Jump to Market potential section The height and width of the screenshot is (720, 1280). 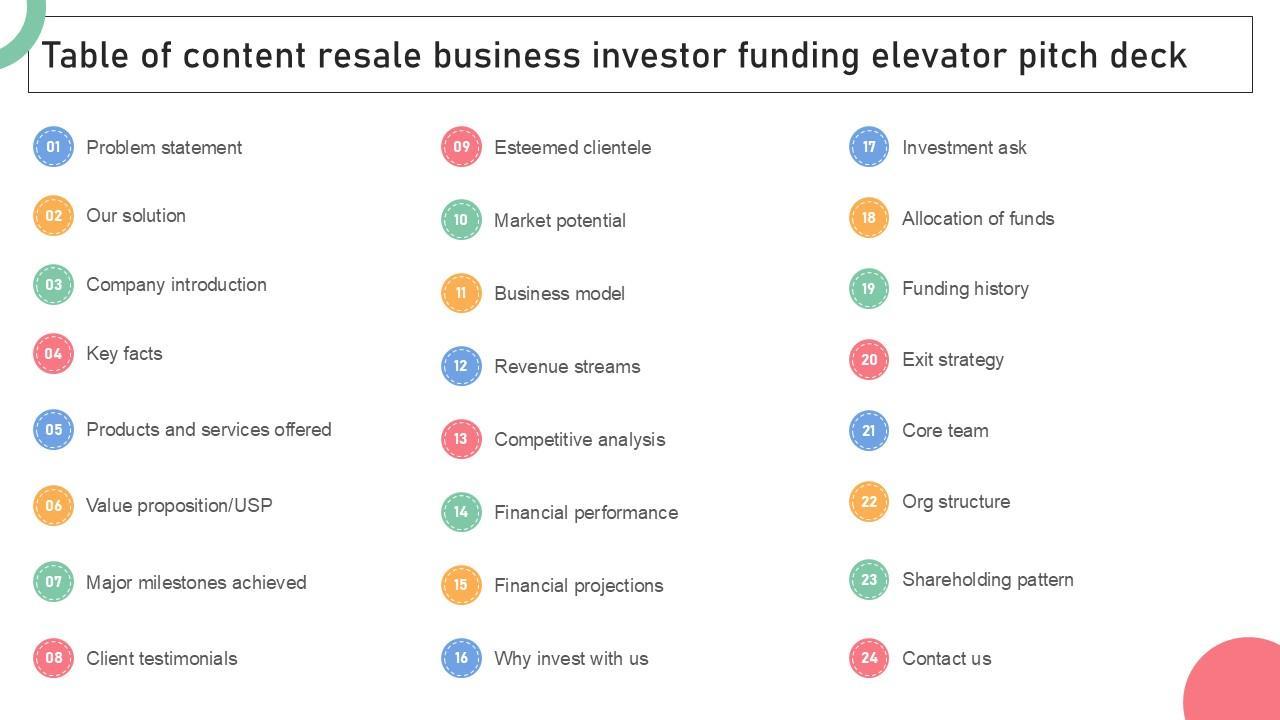[559, 221]
